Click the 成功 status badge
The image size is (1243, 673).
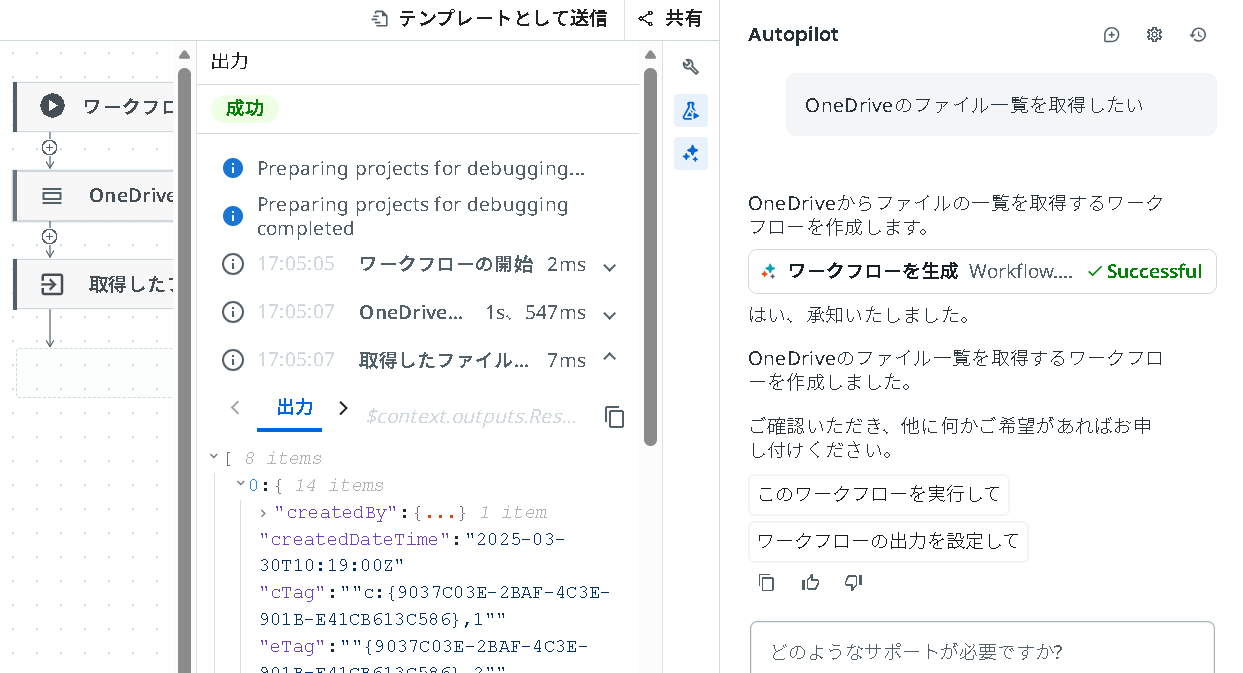coord(245,109)
